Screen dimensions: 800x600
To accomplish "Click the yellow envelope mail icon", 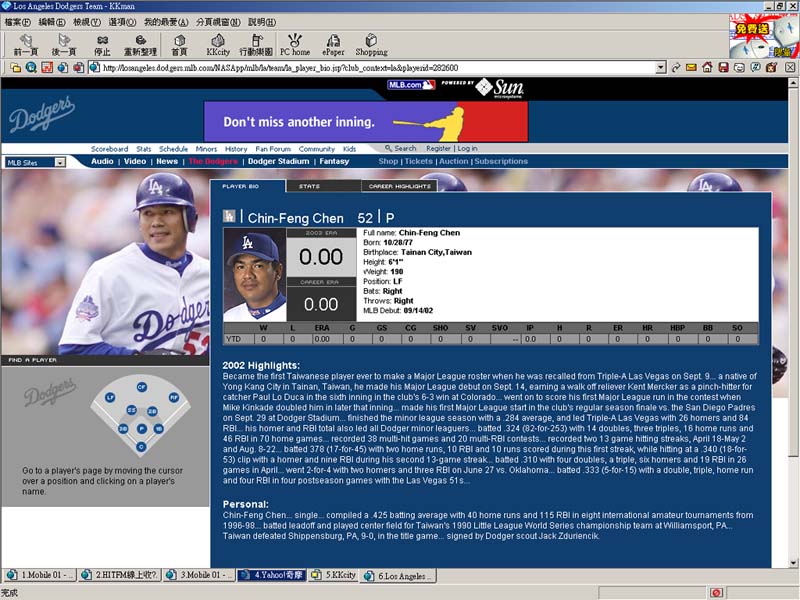I will [691, 67].
